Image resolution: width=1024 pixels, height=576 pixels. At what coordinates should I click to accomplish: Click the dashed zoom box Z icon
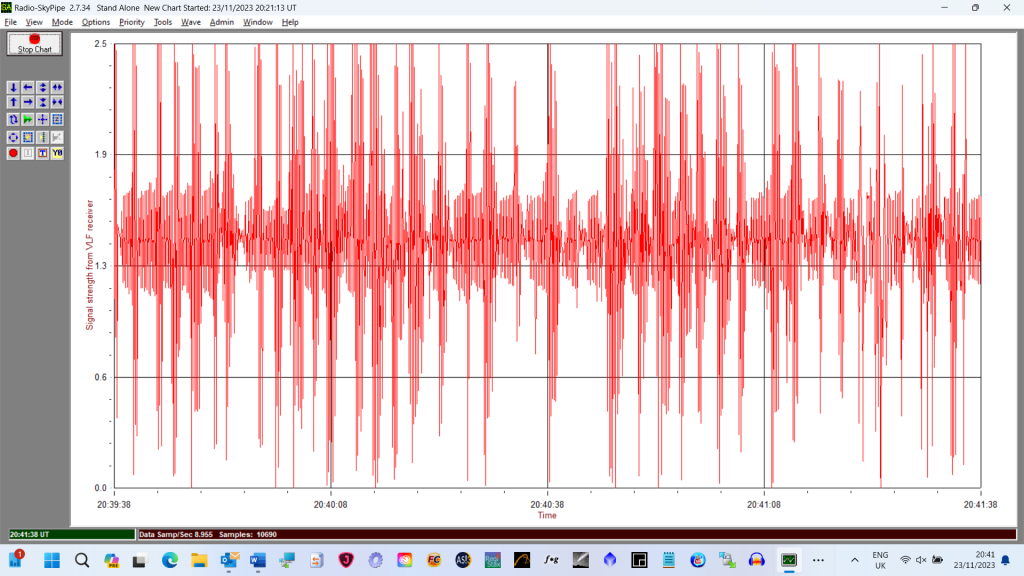pyautogui.click(x=57, y=120)
